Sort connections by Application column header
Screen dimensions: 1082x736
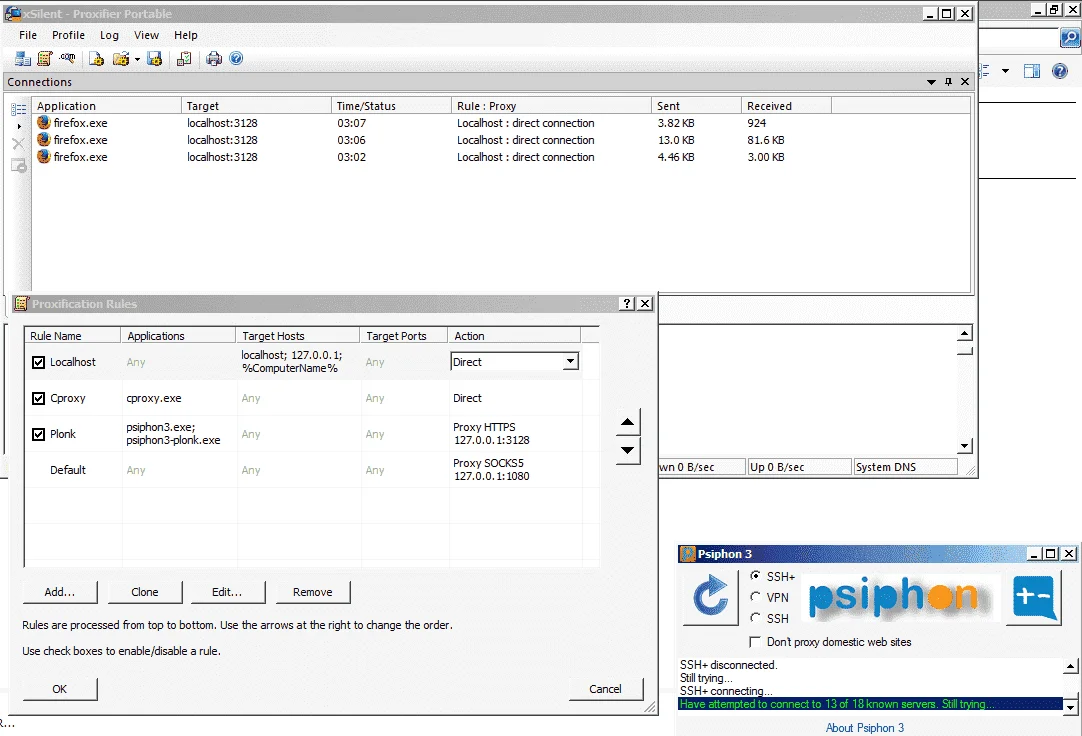[106, 106]
